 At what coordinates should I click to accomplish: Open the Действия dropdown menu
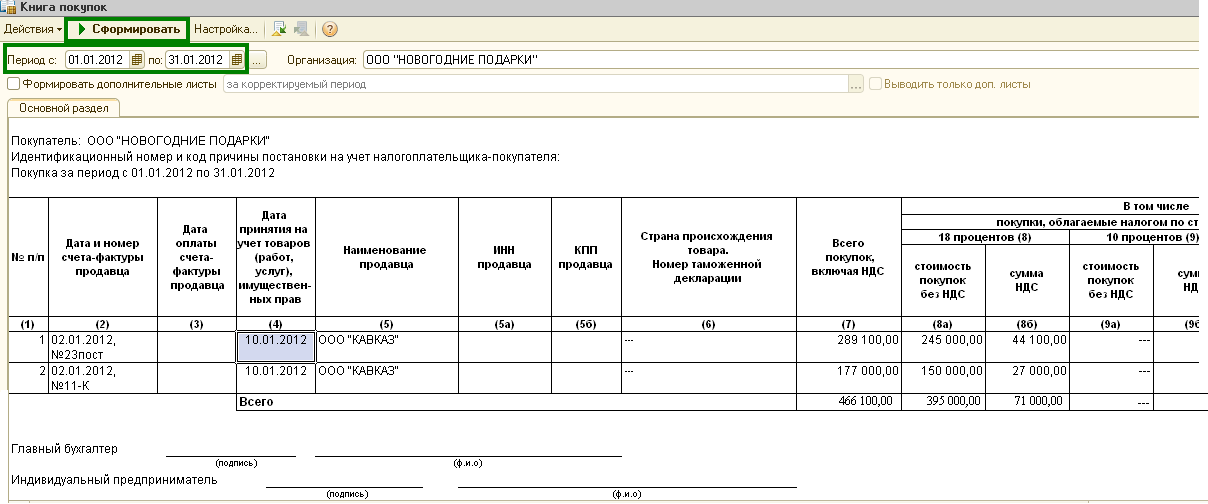click(32, 29)
